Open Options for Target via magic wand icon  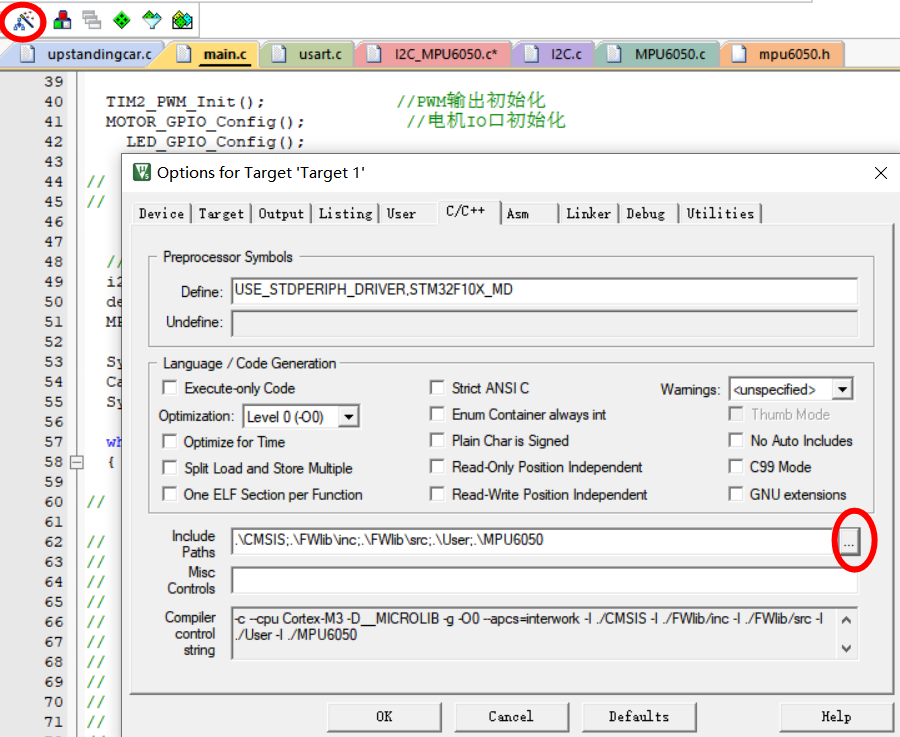click(22, 18)
